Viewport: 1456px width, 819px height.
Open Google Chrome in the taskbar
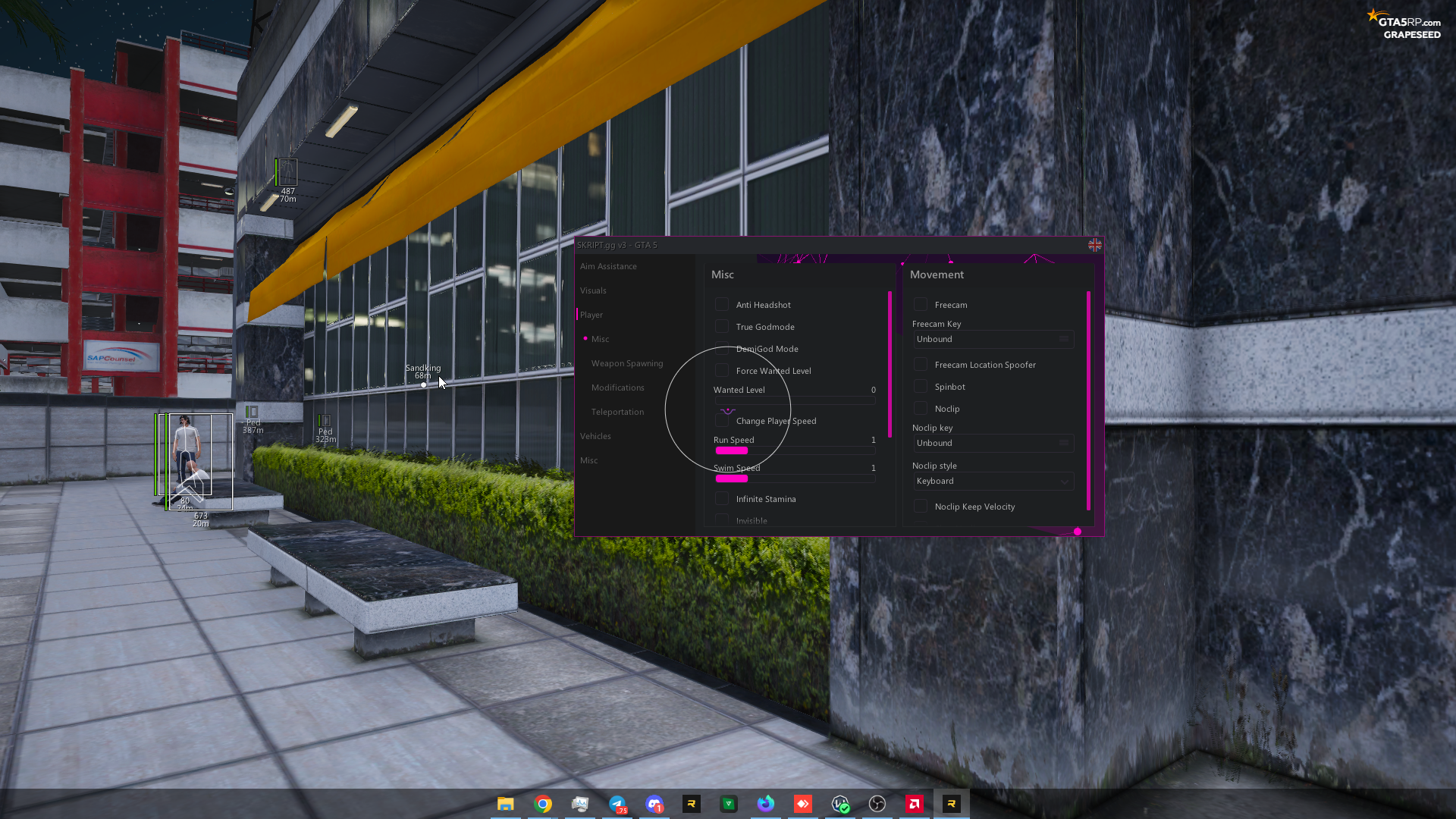543,804
